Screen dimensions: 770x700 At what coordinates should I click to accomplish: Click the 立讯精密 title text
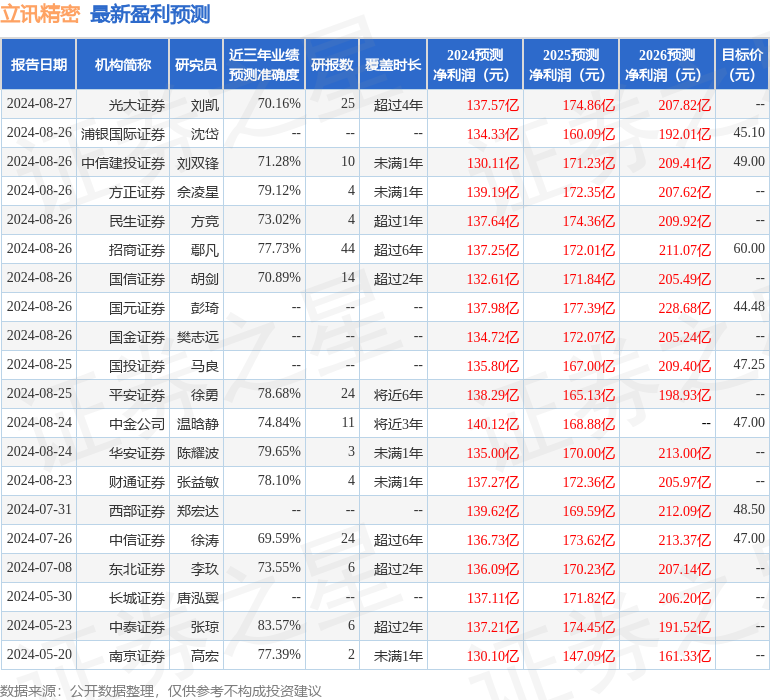pyautogui.click(x=40, y=14)
